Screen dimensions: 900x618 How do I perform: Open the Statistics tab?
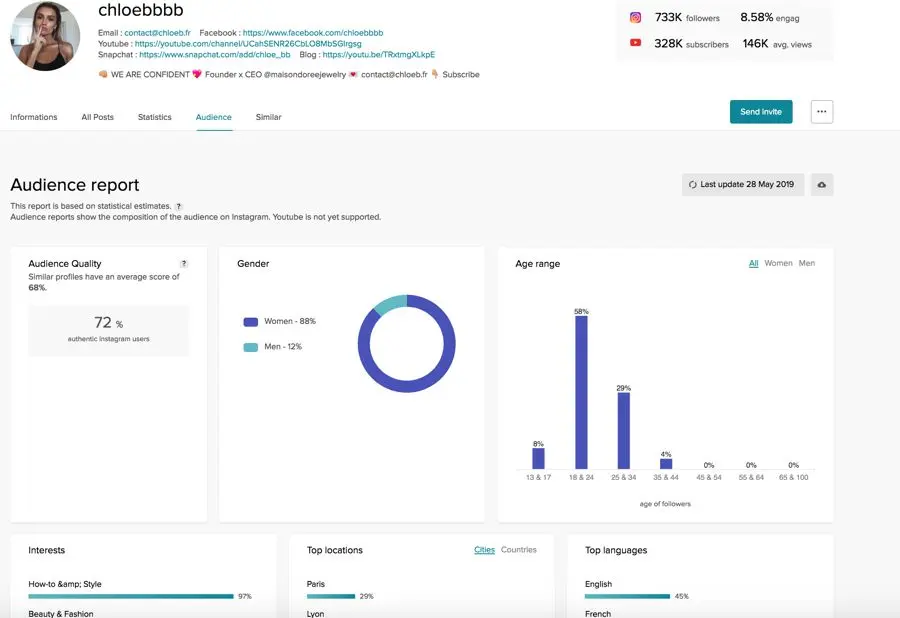pyautogui.click(x=154, y=117)
